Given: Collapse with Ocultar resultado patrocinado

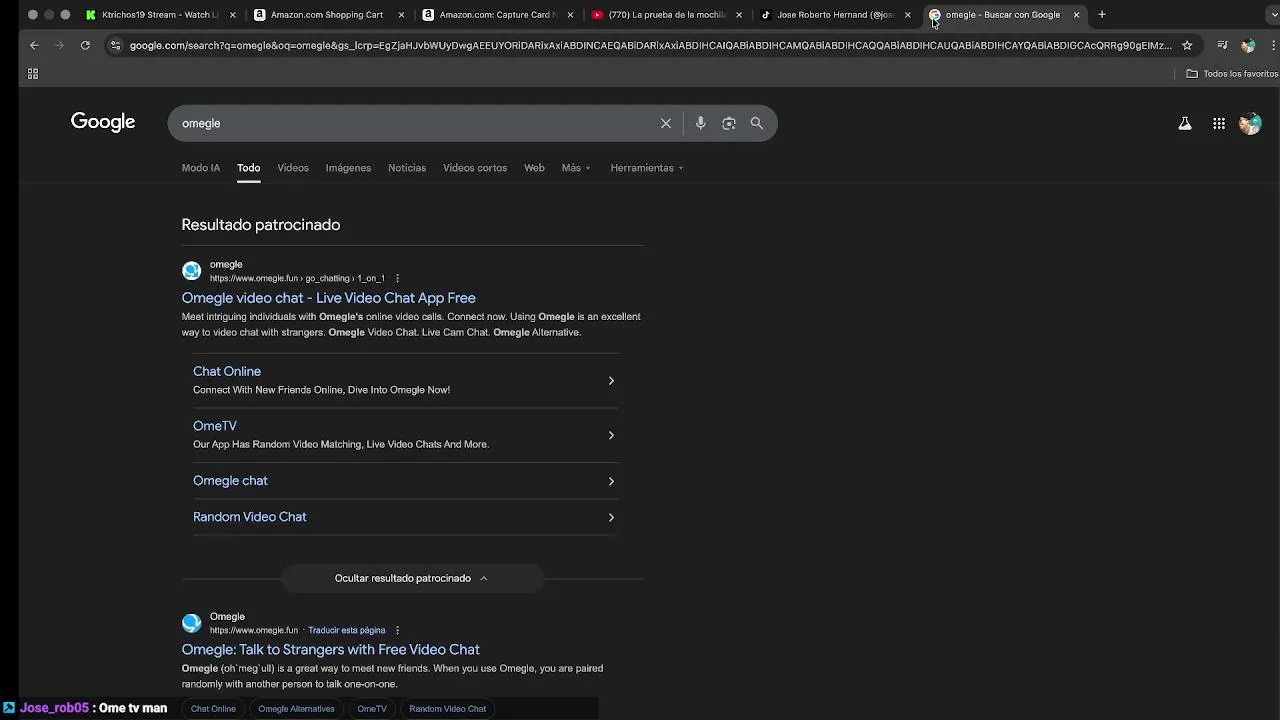Looking at the screenshot, I should [x=411, y=578].
